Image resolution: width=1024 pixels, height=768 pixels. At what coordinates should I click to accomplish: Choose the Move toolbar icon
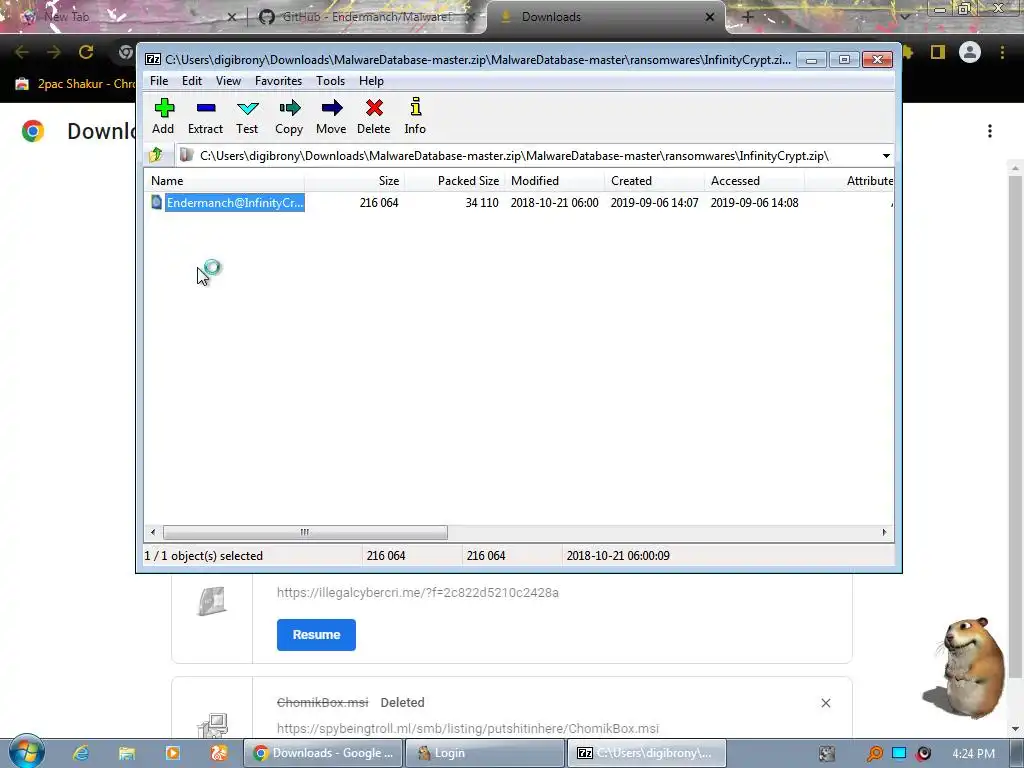pos(331,116)
